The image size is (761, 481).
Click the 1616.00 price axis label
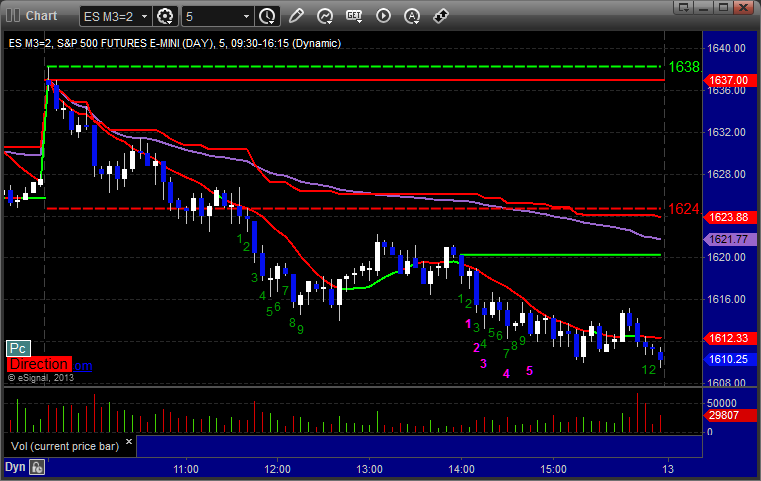click(x=727, y=299)
